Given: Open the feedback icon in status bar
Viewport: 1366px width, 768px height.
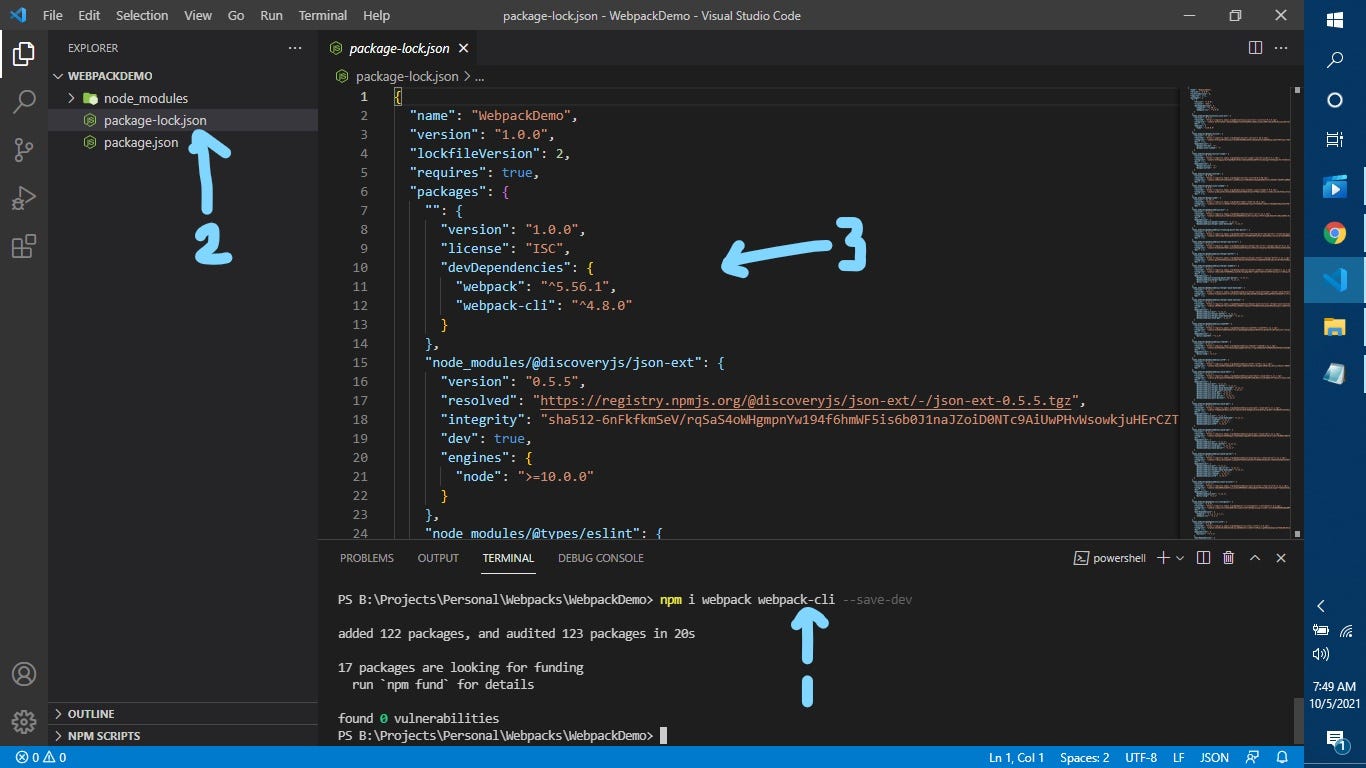Looking at the screenshot, I should tap(1252, 758).
